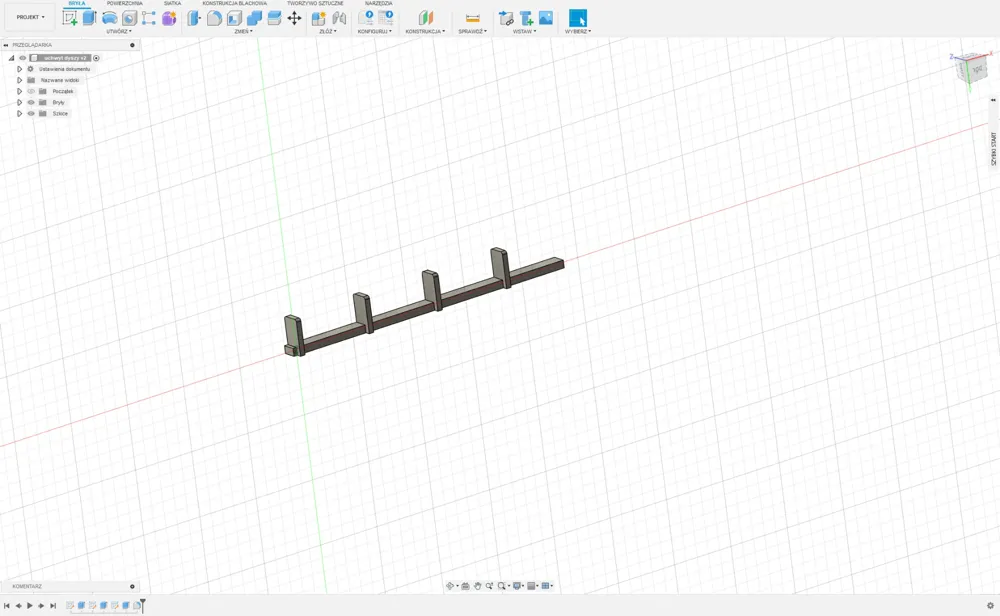
Task: Select the green plus insert tool in Wstaw
Action: coord(526,18)
